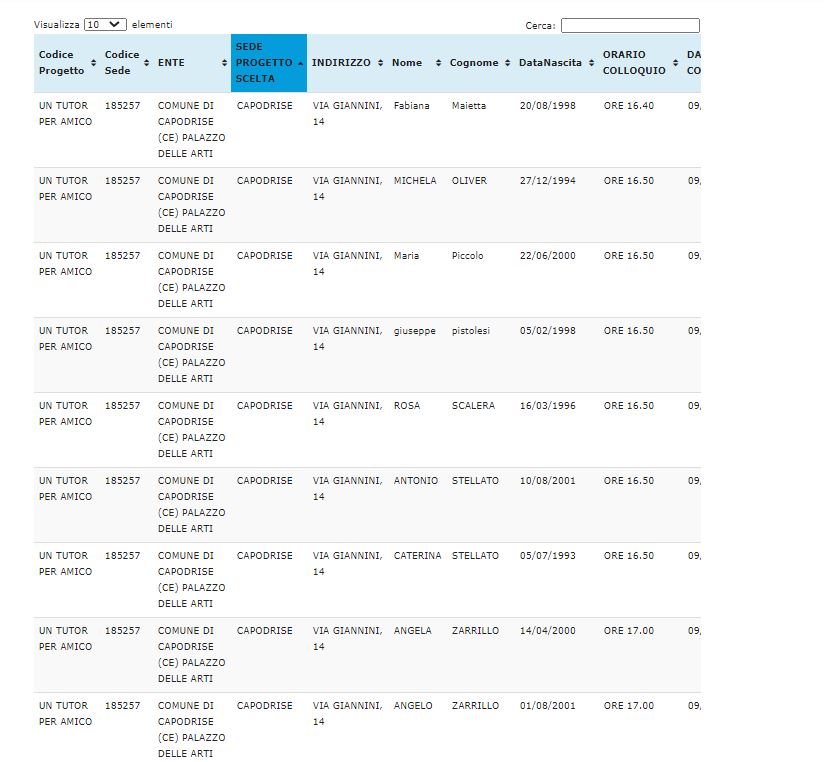Sort by Cognome arrows icon
The image size is (824, 762).
point(507,63)
